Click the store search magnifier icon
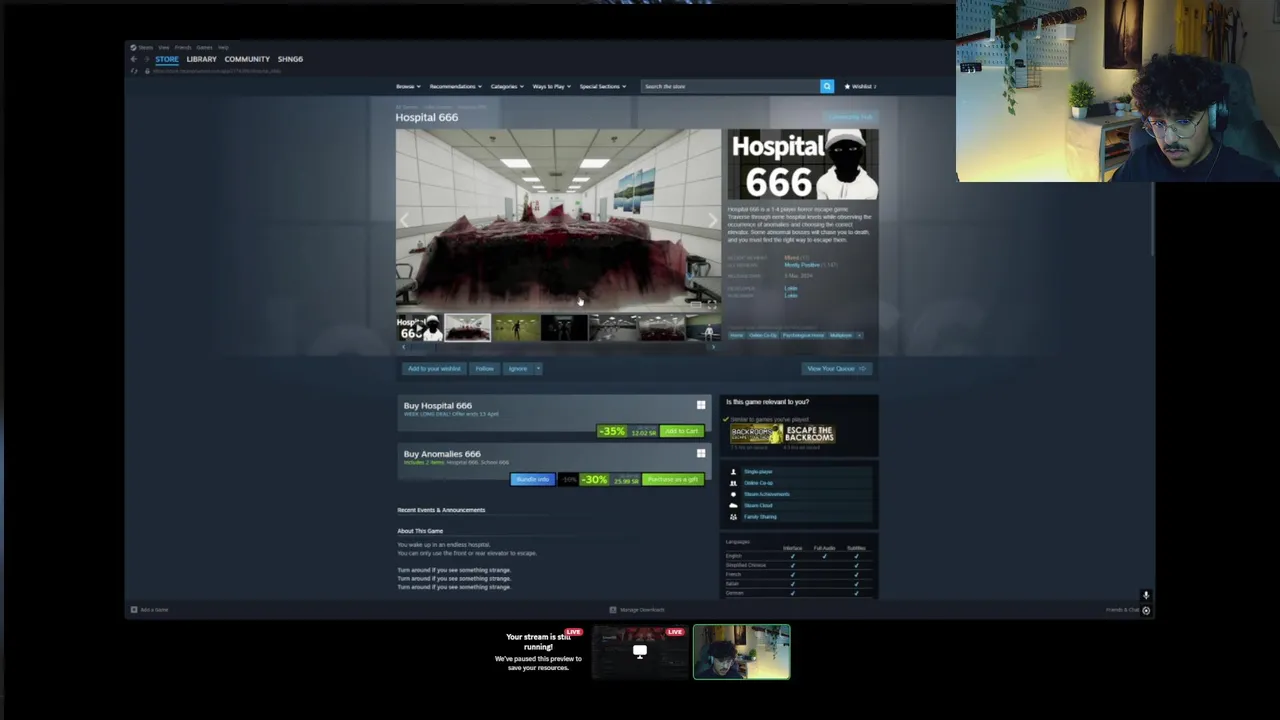The width and height of the screenshot is (1280, 720). point(827,86)
